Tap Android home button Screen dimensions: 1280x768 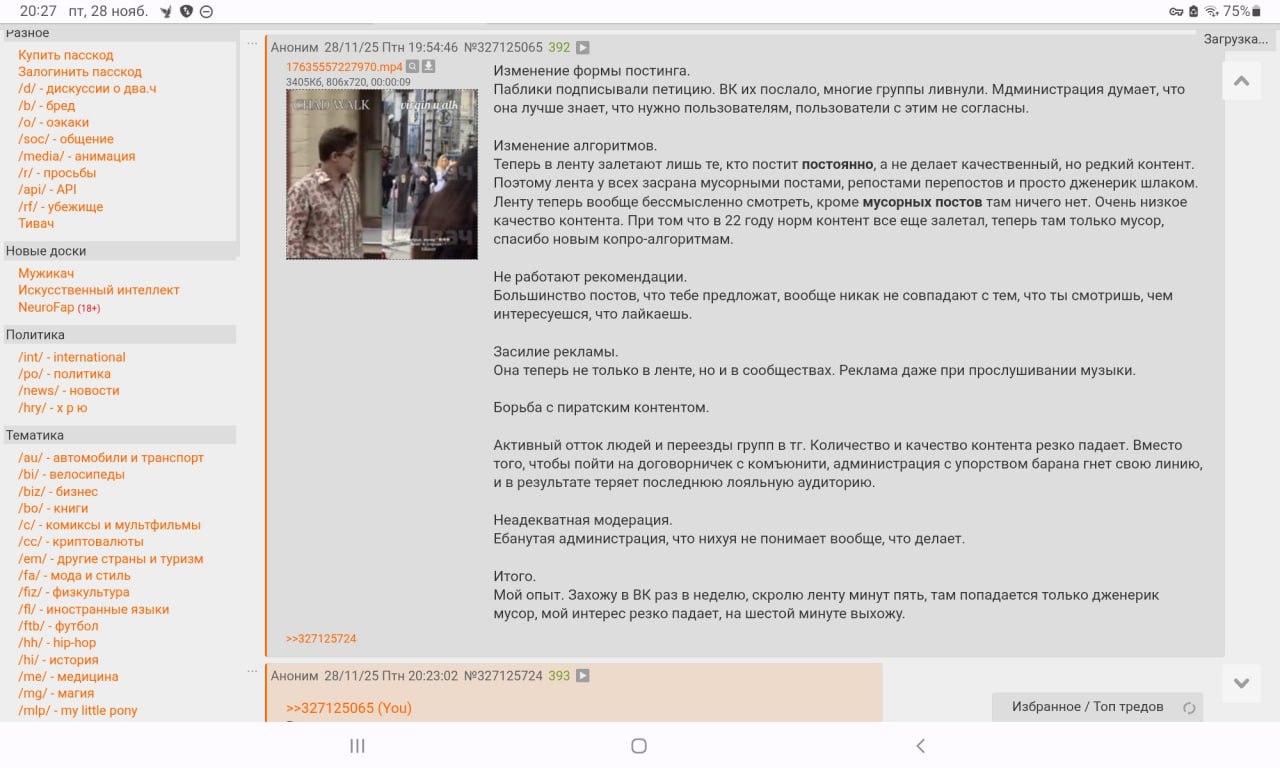[x=639, y=745]
